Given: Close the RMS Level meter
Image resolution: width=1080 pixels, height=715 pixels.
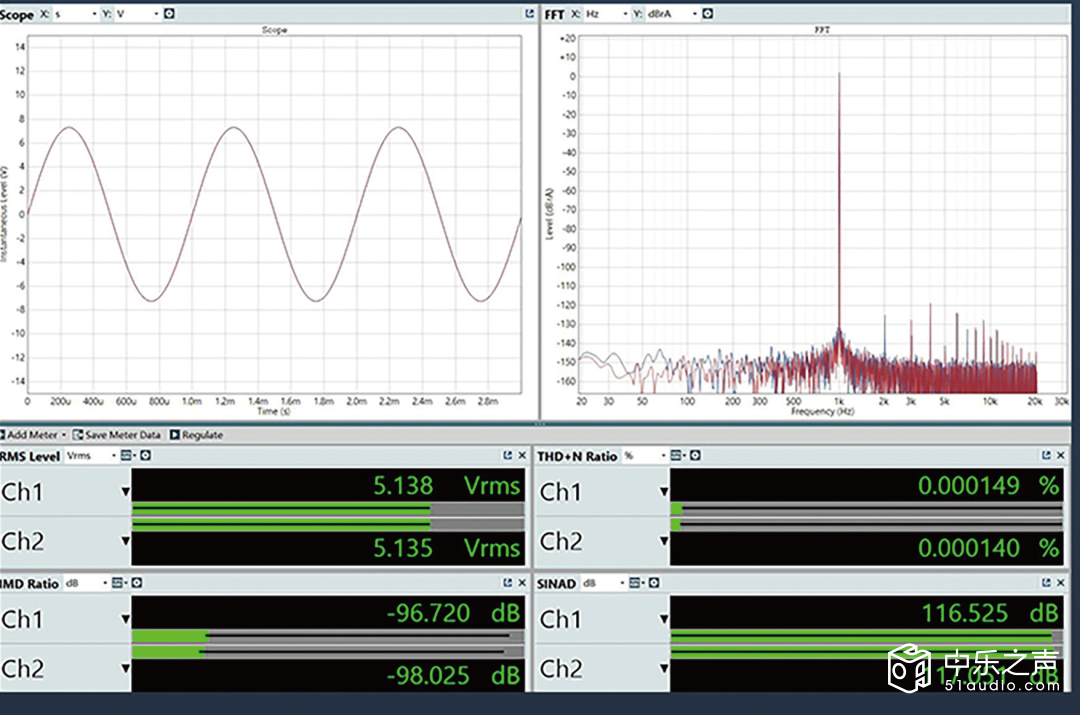Looking at the screenshot, I should click(x=522, y=456).
